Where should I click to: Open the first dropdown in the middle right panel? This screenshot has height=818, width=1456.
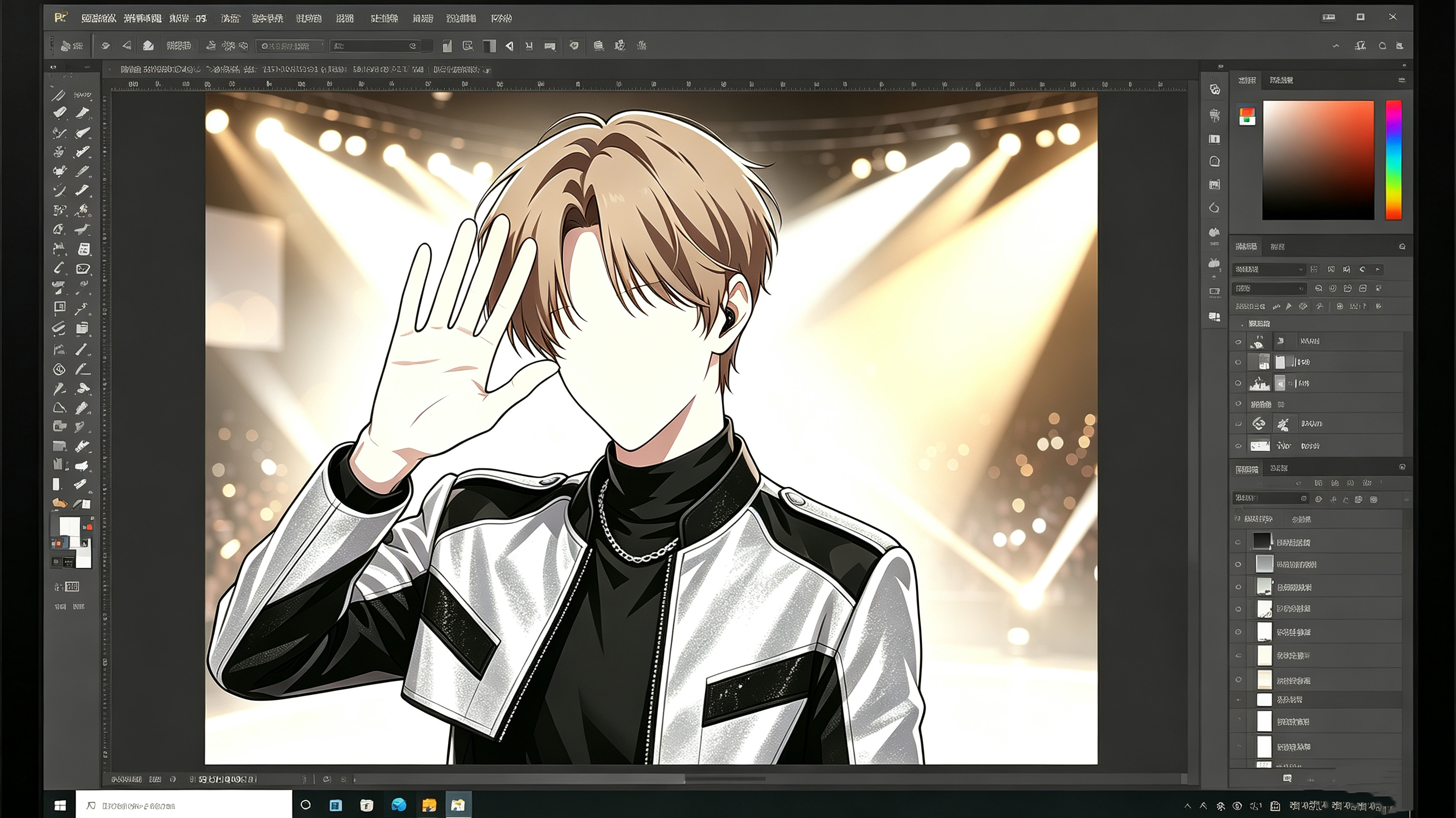[x=1268, y=269]
